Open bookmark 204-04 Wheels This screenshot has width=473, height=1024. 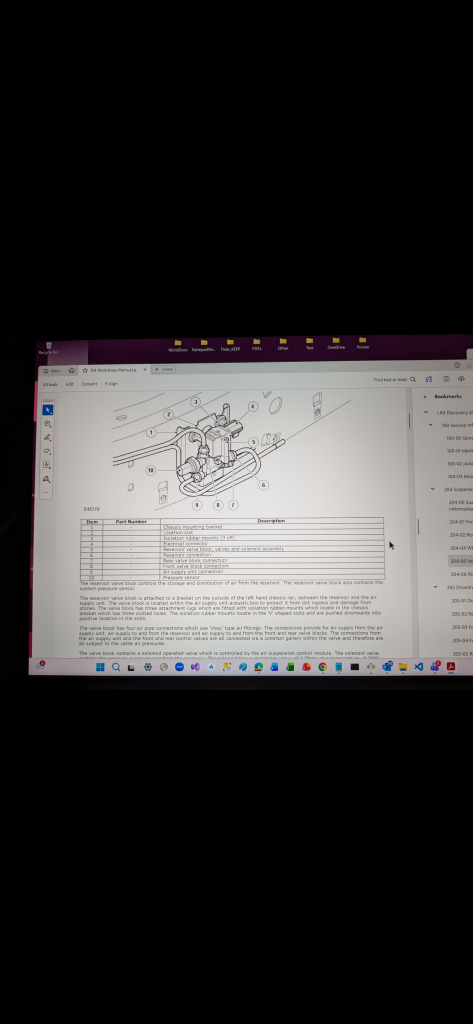[462, 548]
